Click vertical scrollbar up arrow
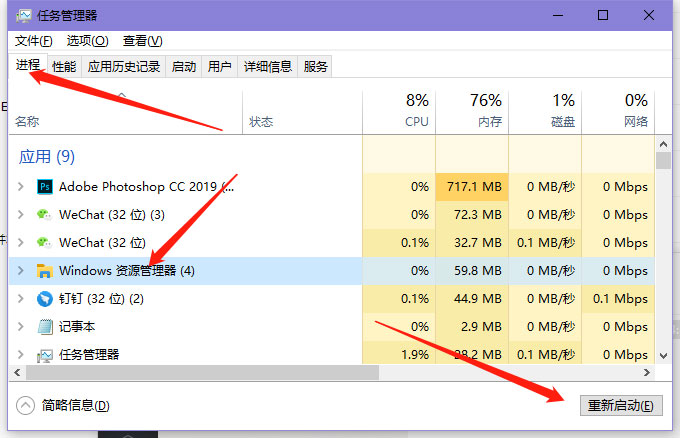Viewport: 680px width, 438px height. (x=663, y=144)
